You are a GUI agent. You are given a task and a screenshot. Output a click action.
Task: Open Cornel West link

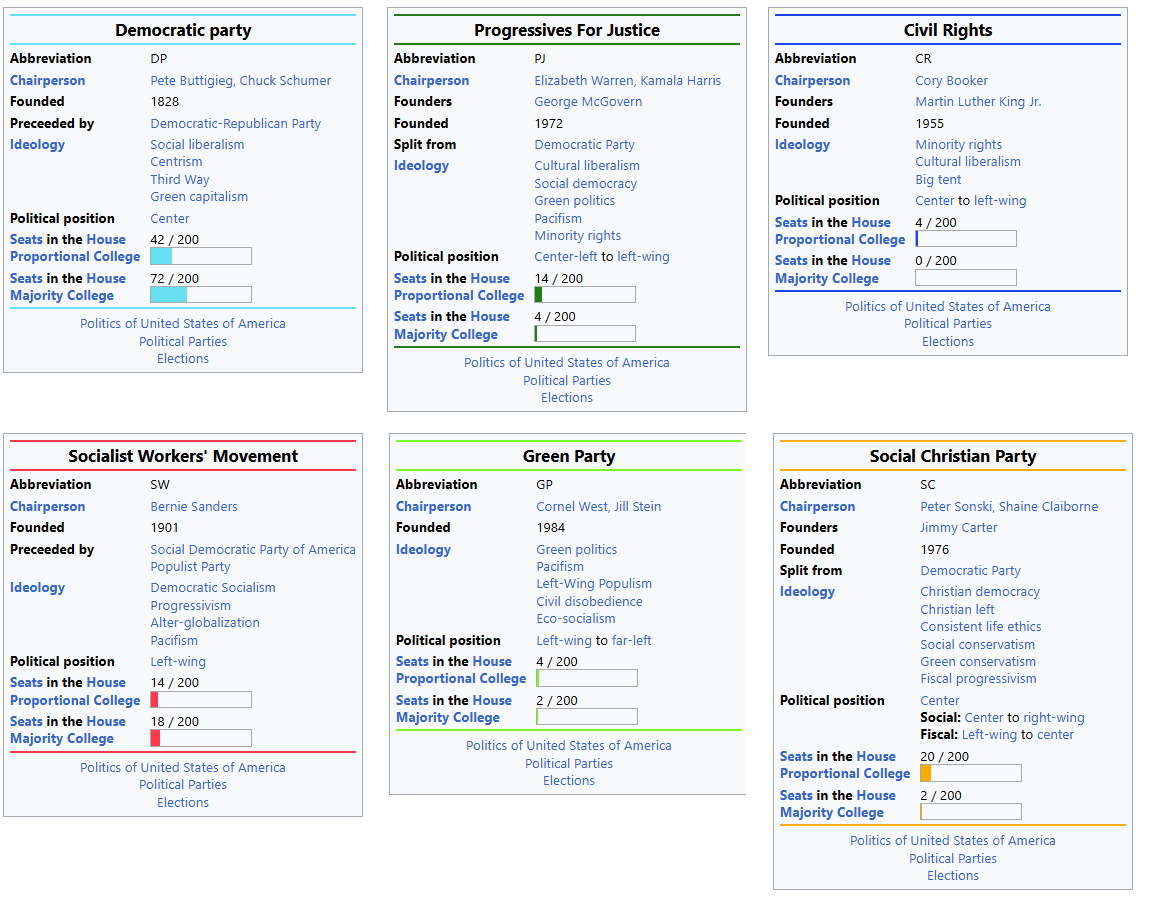tap(572, 507)
